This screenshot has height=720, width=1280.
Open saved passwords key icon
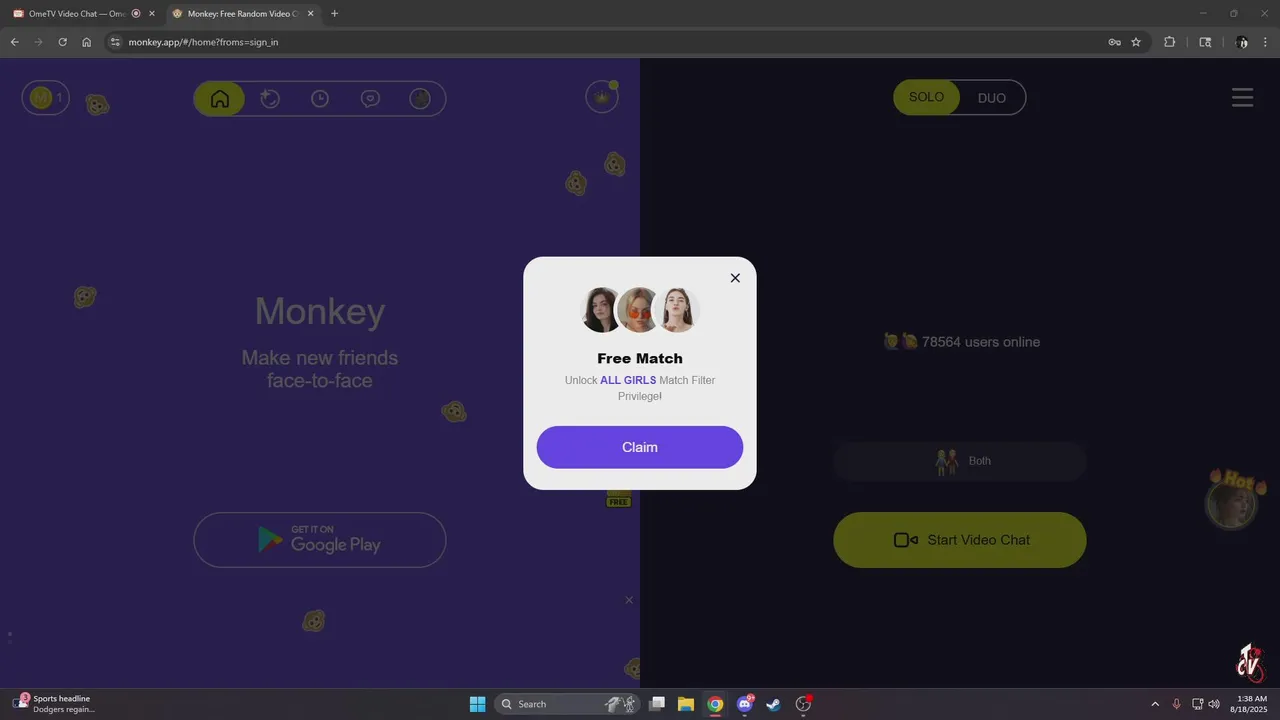click(1114, 42)
